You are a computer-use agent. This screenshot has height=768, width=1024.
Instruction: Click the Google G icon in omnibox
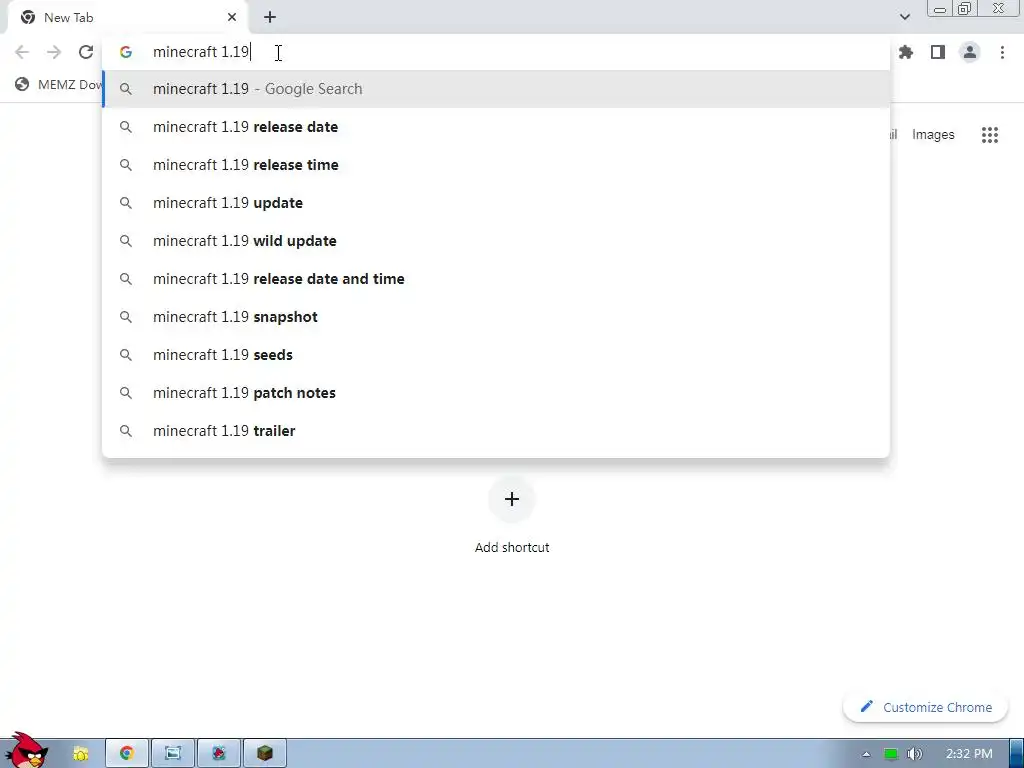click(x=126, y=52)
